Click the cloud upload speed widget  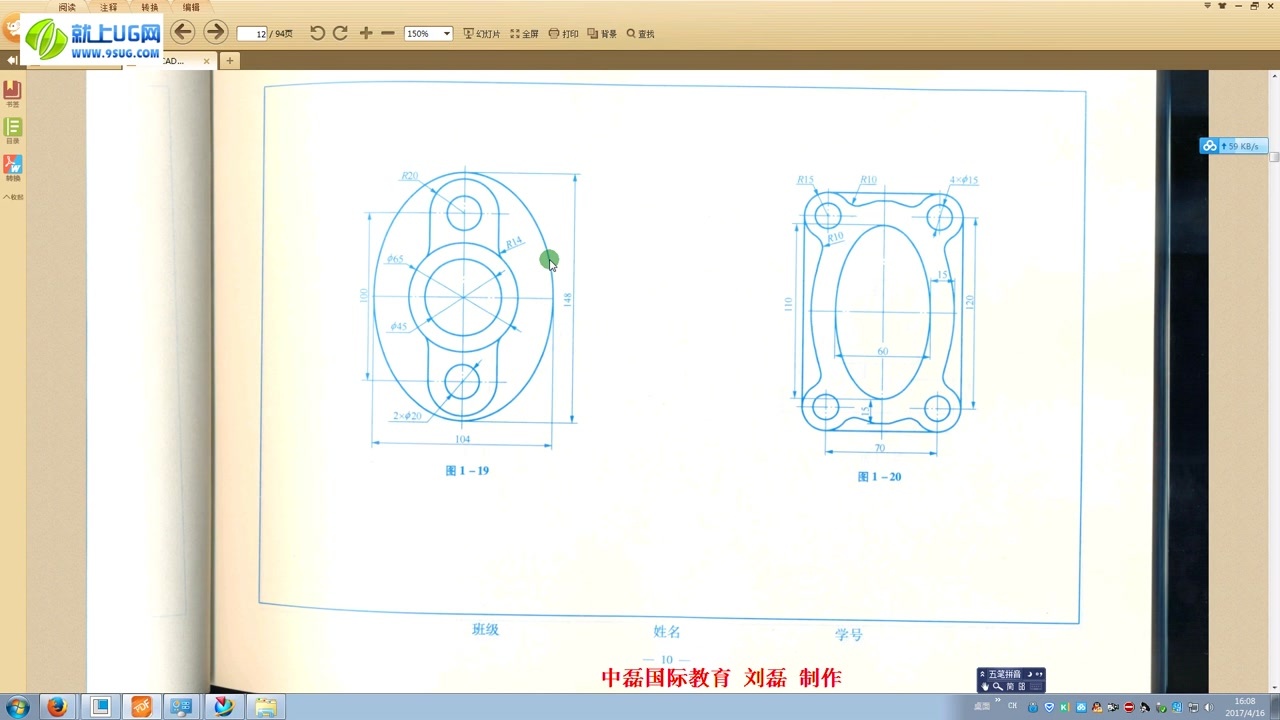point(1234,146)
